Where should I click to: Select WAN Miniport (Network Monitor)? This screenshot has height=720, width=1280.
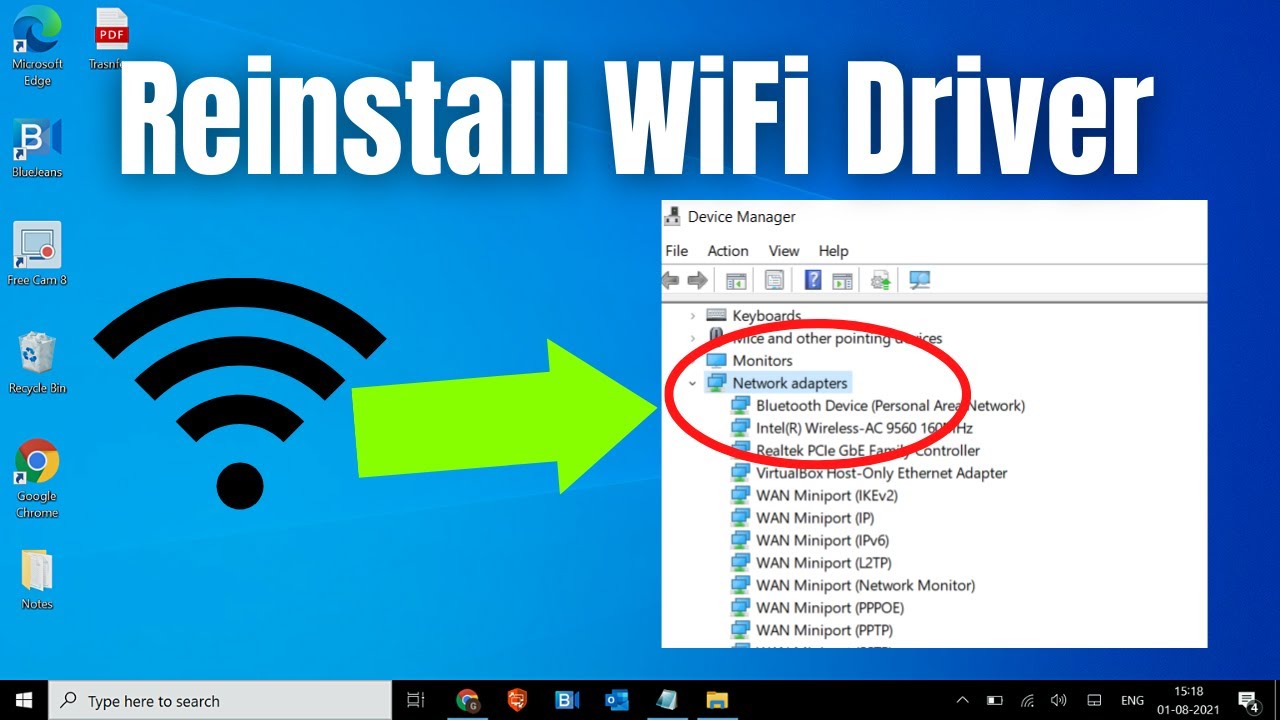[x=853, y=586]
